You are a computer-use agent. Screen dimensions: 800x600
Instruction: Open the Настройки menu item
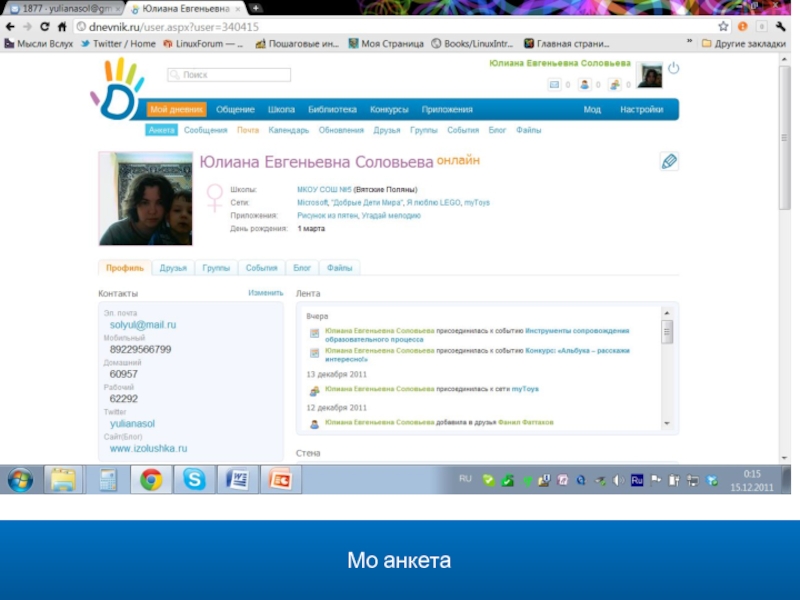(641, 110)
